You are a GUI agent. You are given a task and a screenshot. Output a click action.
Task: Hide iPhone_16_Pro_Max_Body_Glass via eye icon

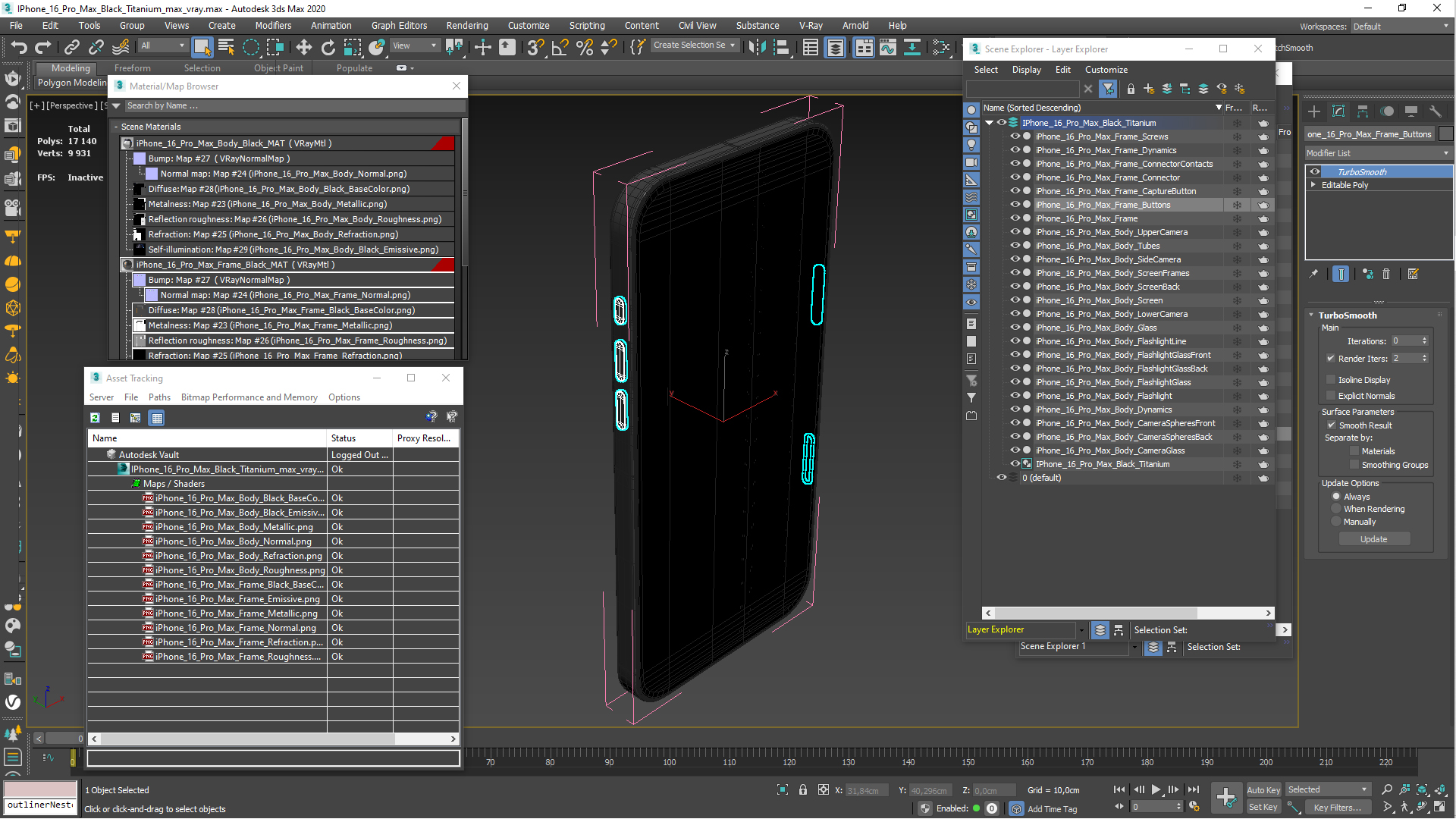coord(1015,328)
